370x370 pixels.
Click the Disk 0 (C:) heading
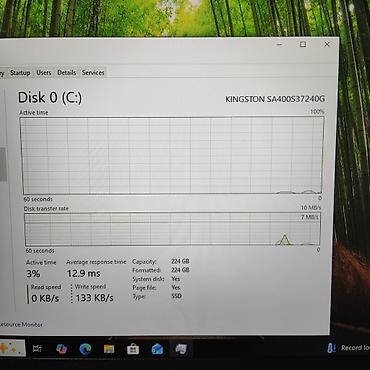50,98
